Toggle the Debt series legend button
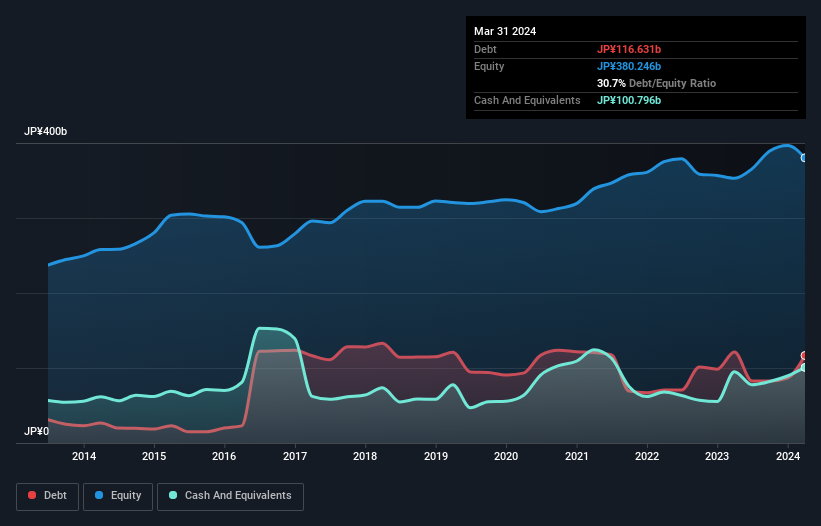This screenshot has height=526, width=821. click(48, 496)
